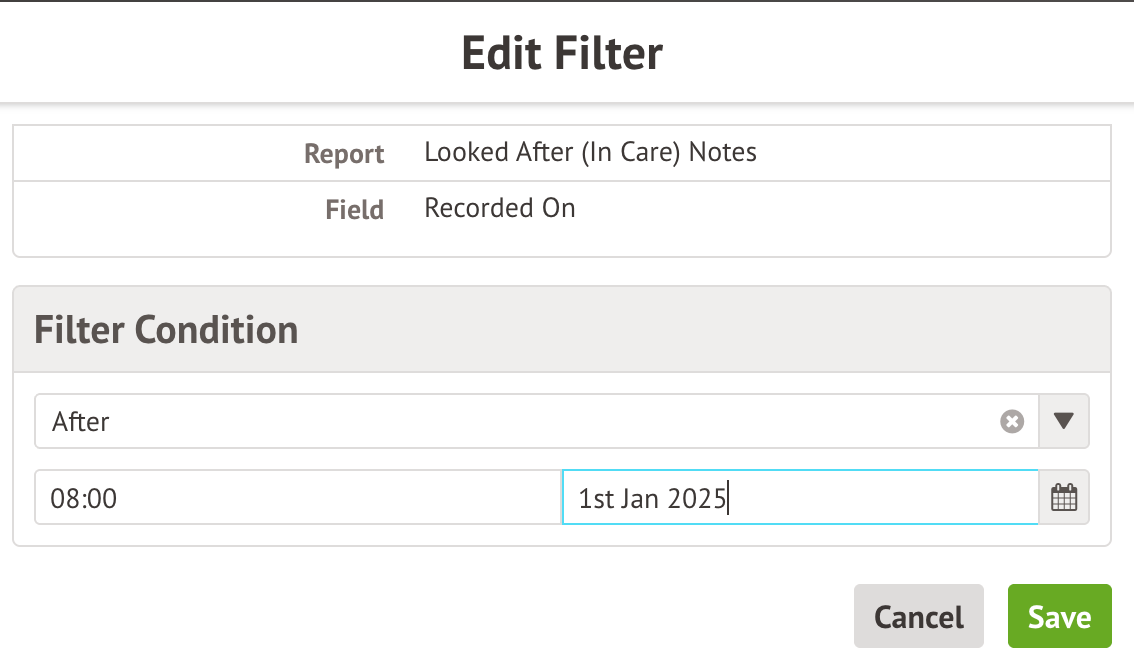Click the 'Report' row label

pos(344,154)
